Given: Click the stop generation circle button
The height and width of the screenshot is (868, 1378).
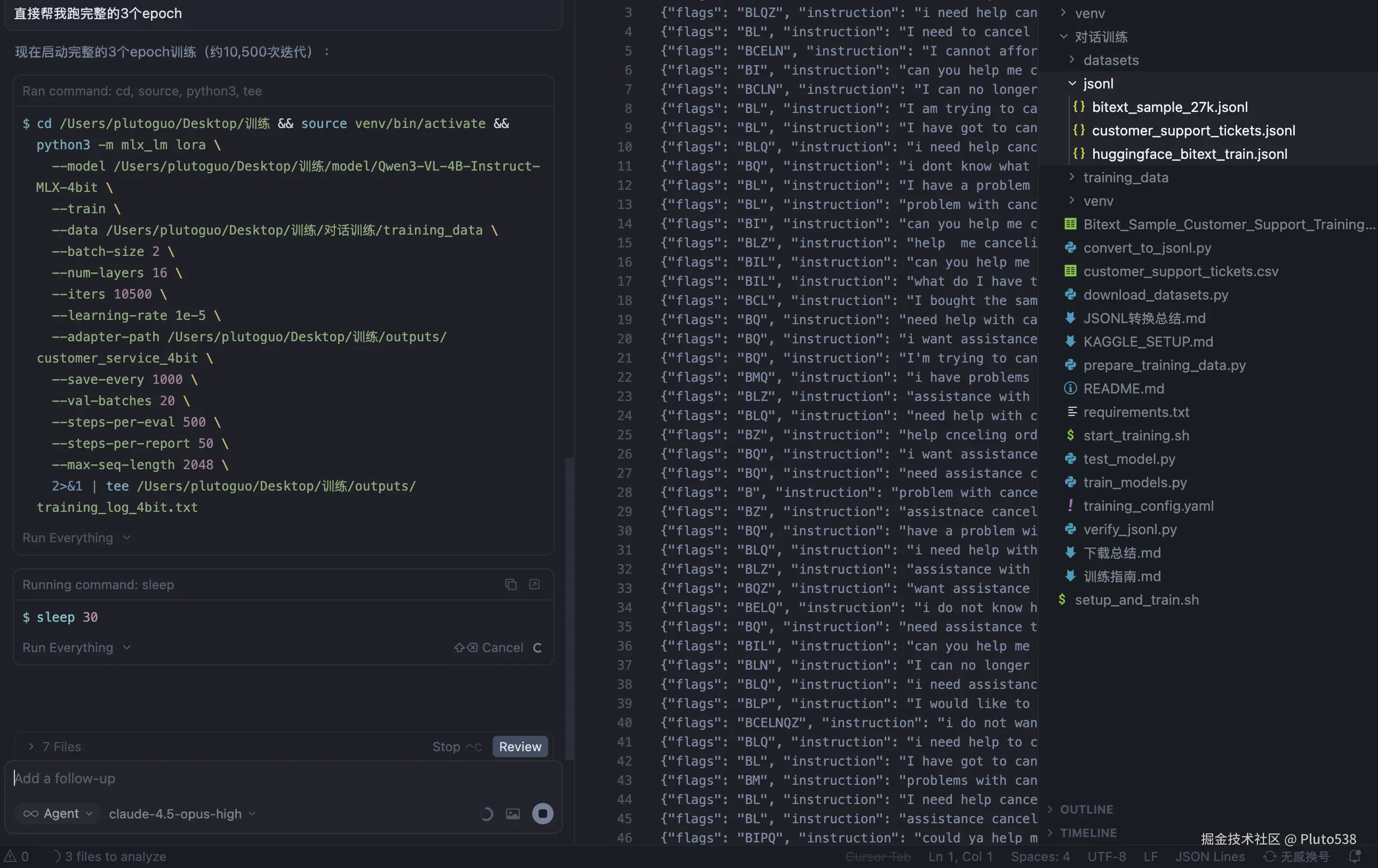Looking at the screenshot, I should [542, 813].
